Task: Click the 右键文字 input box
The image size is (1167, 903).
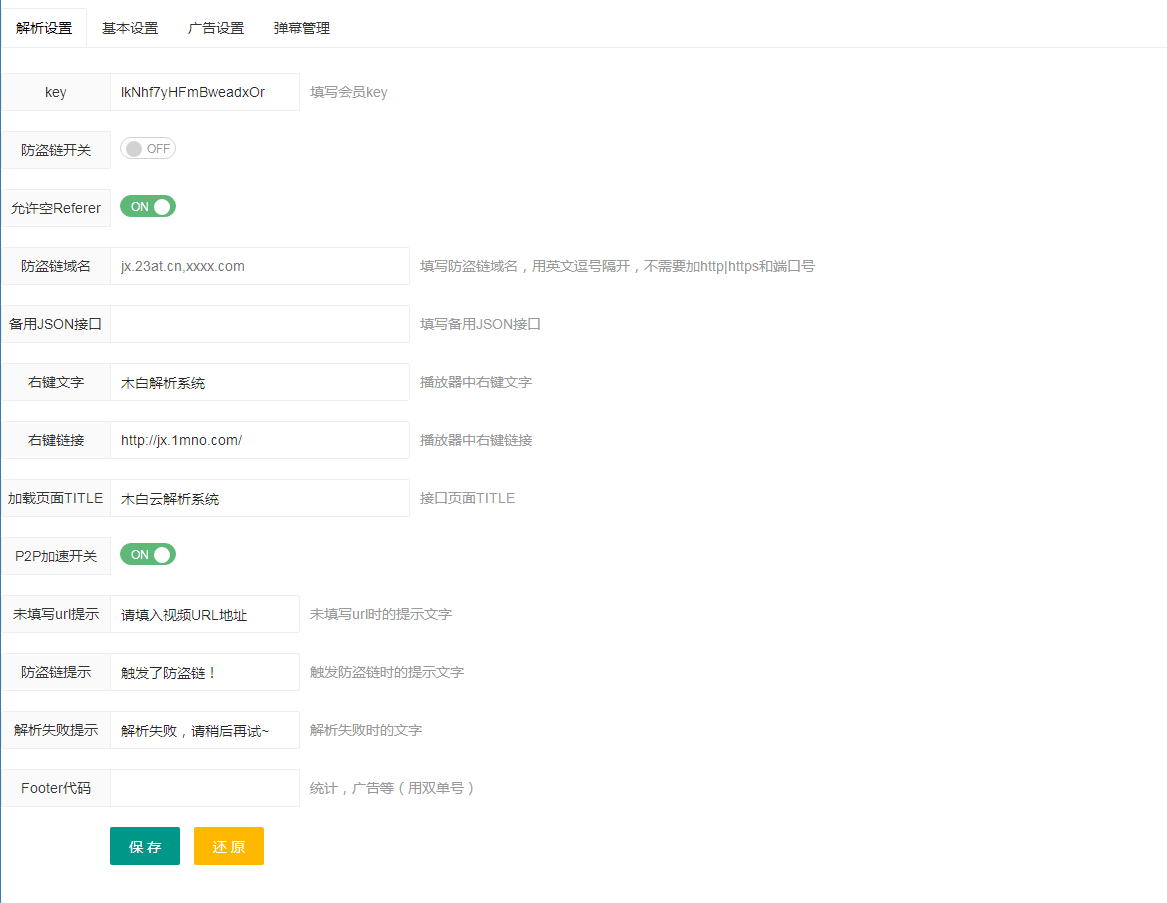Action: coord(260,381)
